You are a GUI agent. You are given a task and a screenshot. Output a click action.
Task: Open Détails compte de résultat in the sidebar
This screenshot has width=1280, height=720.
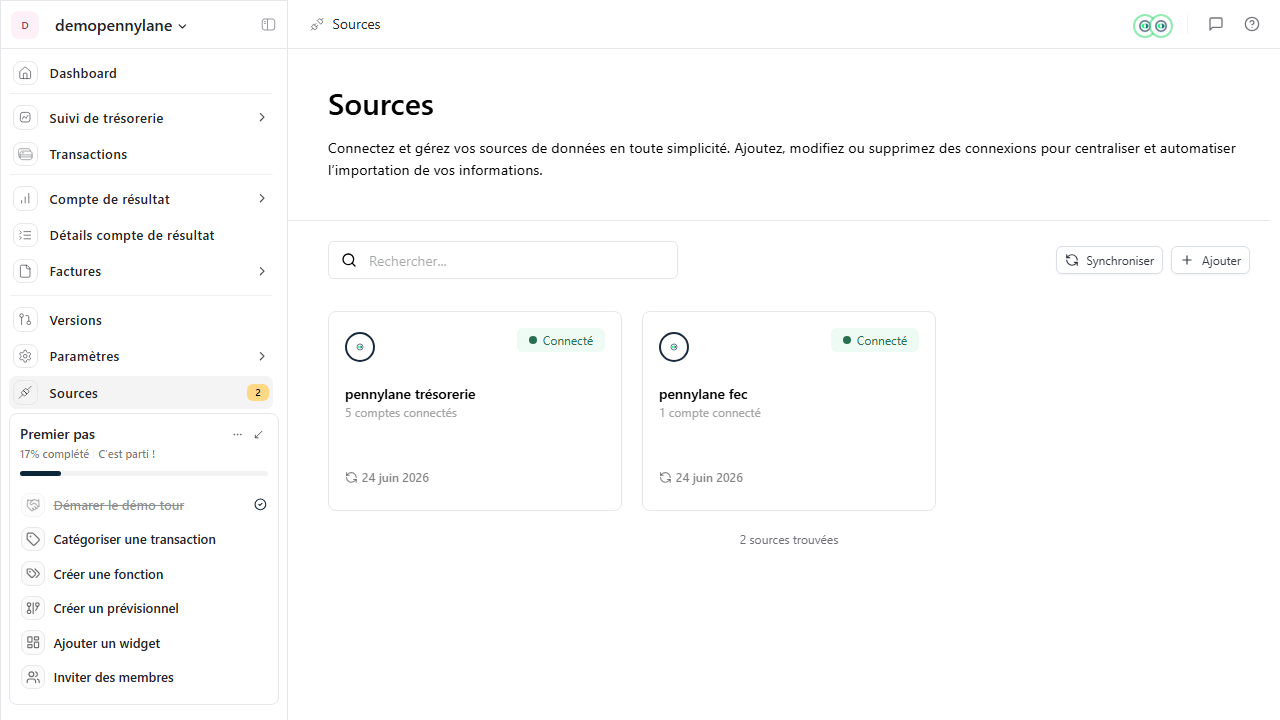[141, 235]
